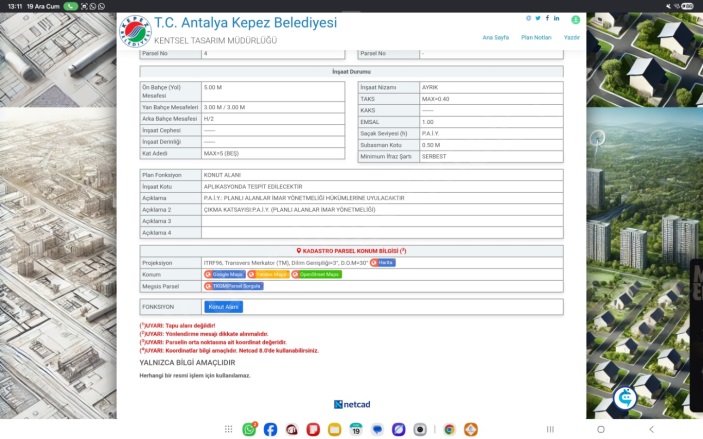Launch WhatsApp from the taskbar

pos(249,429)
